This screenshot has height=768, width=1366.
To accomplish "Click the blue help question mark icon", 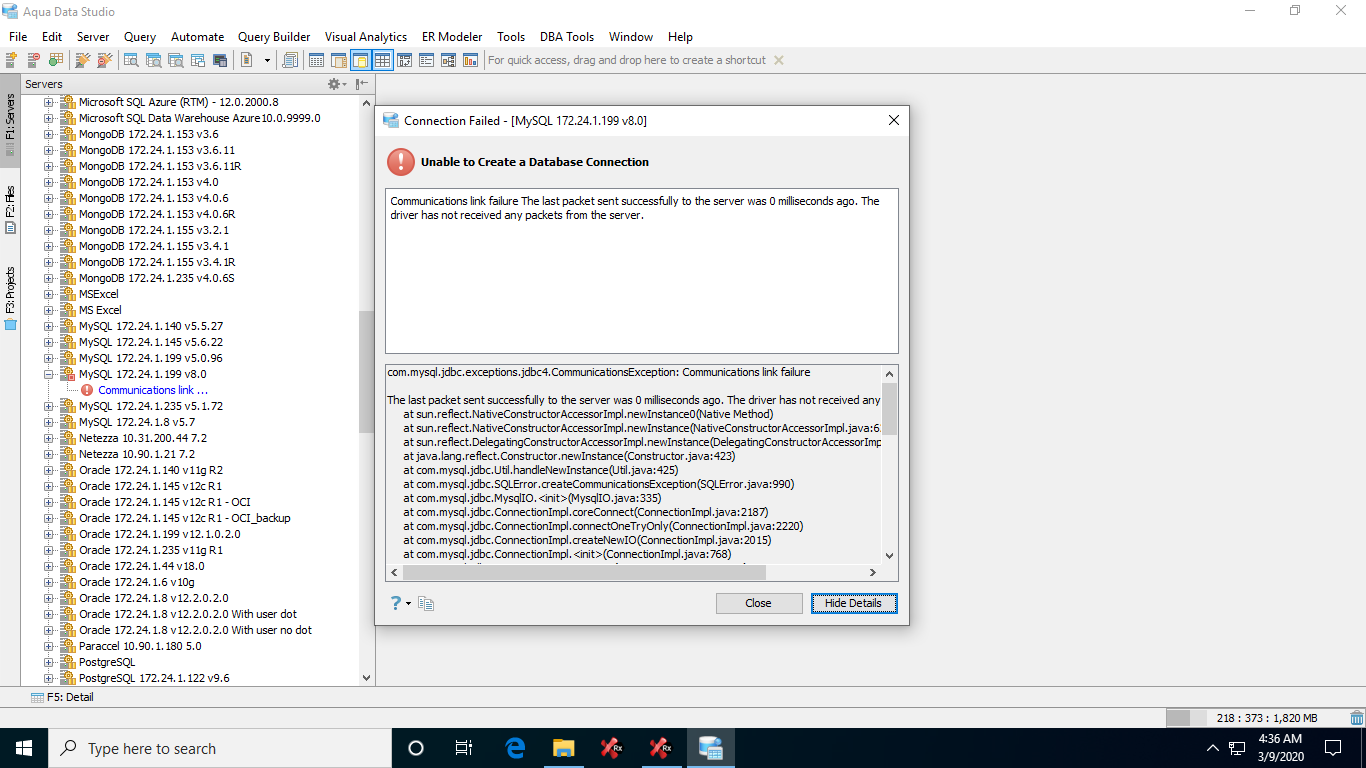I will point(396,603).
